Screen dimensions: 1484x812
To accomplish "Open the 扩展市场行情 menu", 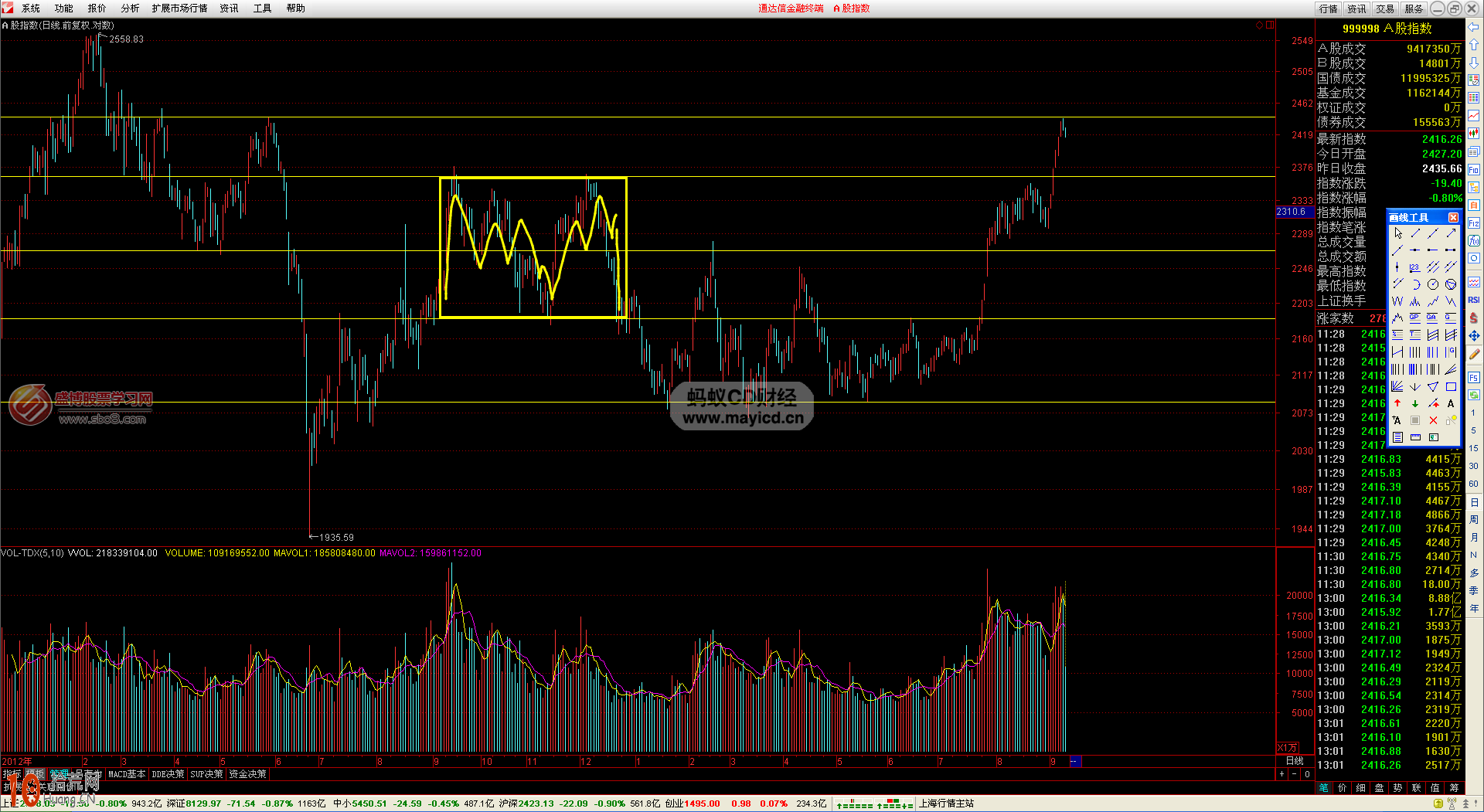I will 180,8.
